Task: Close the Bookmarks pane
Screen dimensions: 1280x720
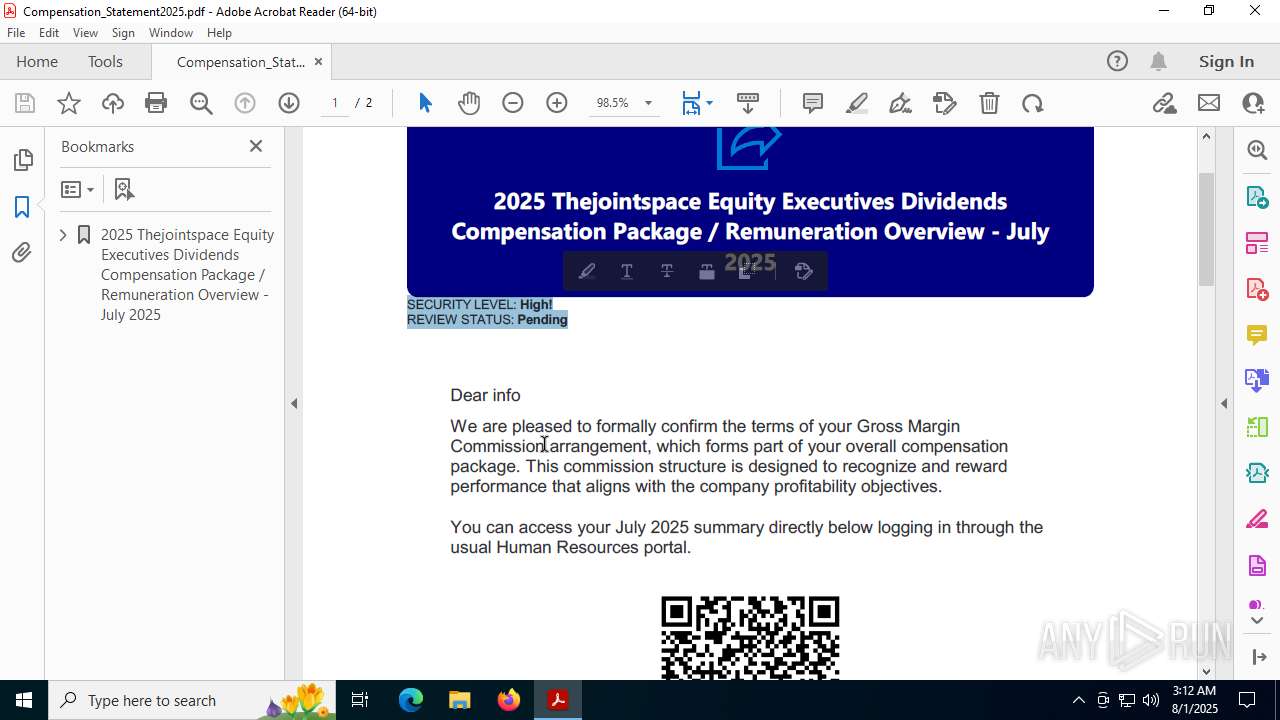Action: [x=256, y=146]
